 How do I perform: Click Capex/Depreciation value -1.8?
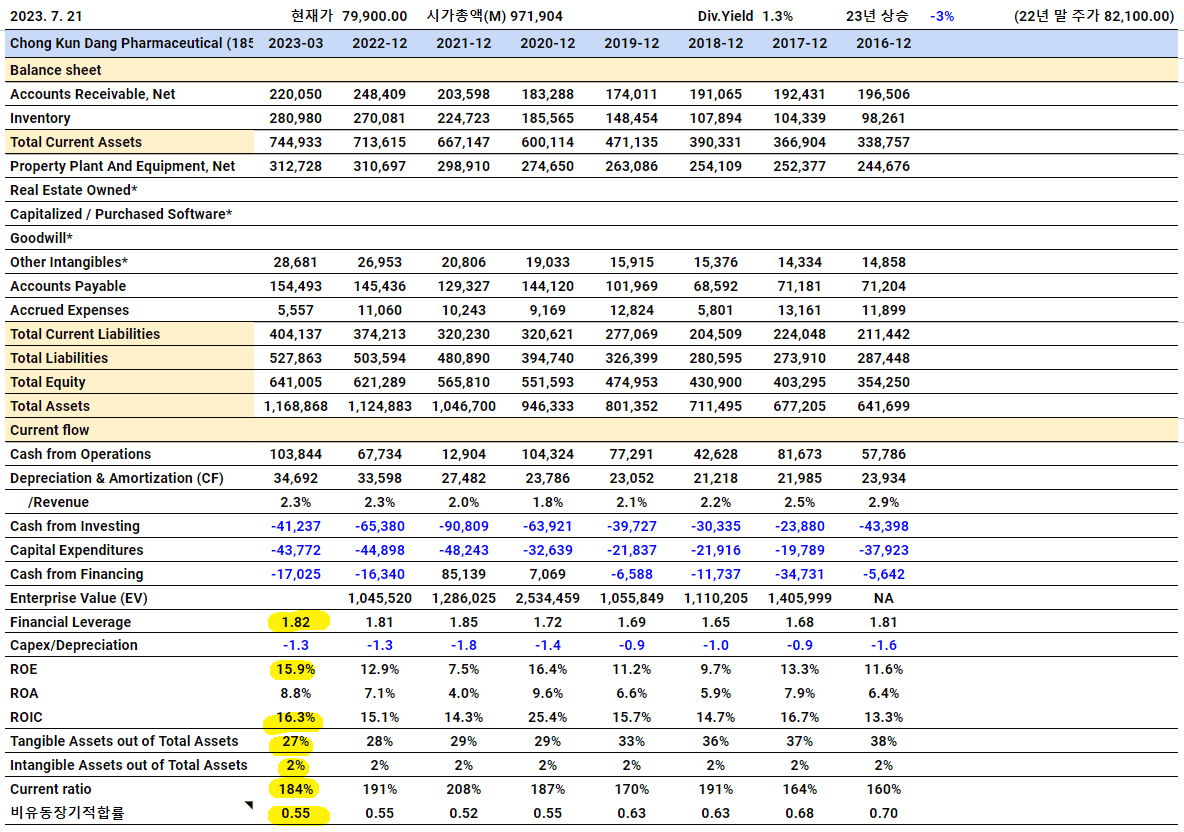(x=464, y=646)
